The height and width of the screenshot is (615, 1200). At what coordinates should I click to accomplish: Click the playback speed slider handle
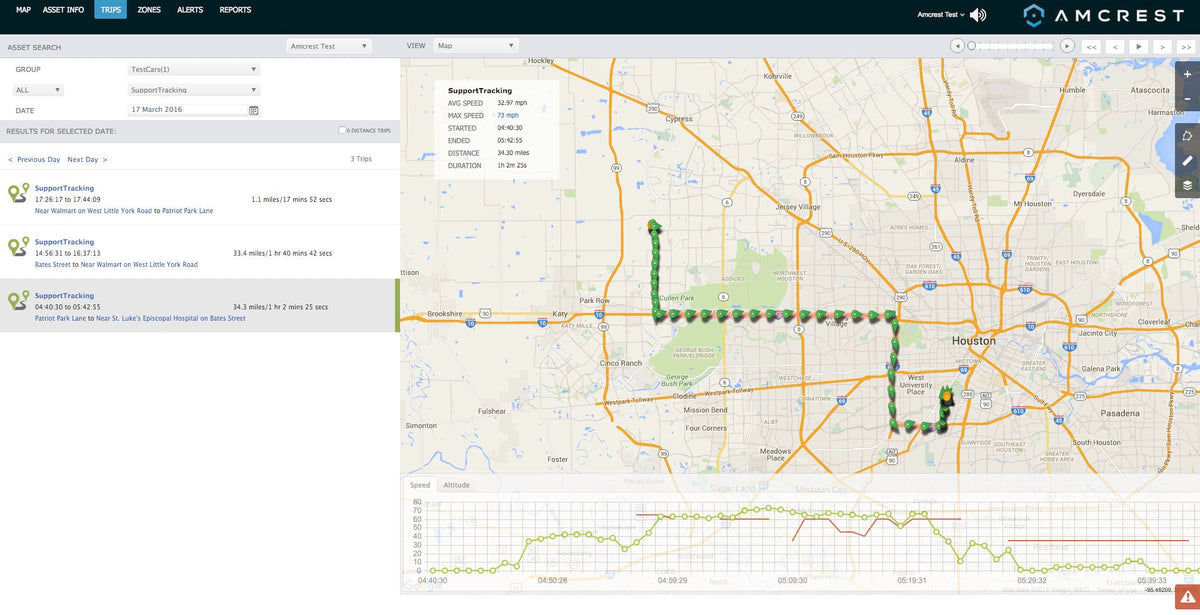pyautogui.click(x=971, y=46)
